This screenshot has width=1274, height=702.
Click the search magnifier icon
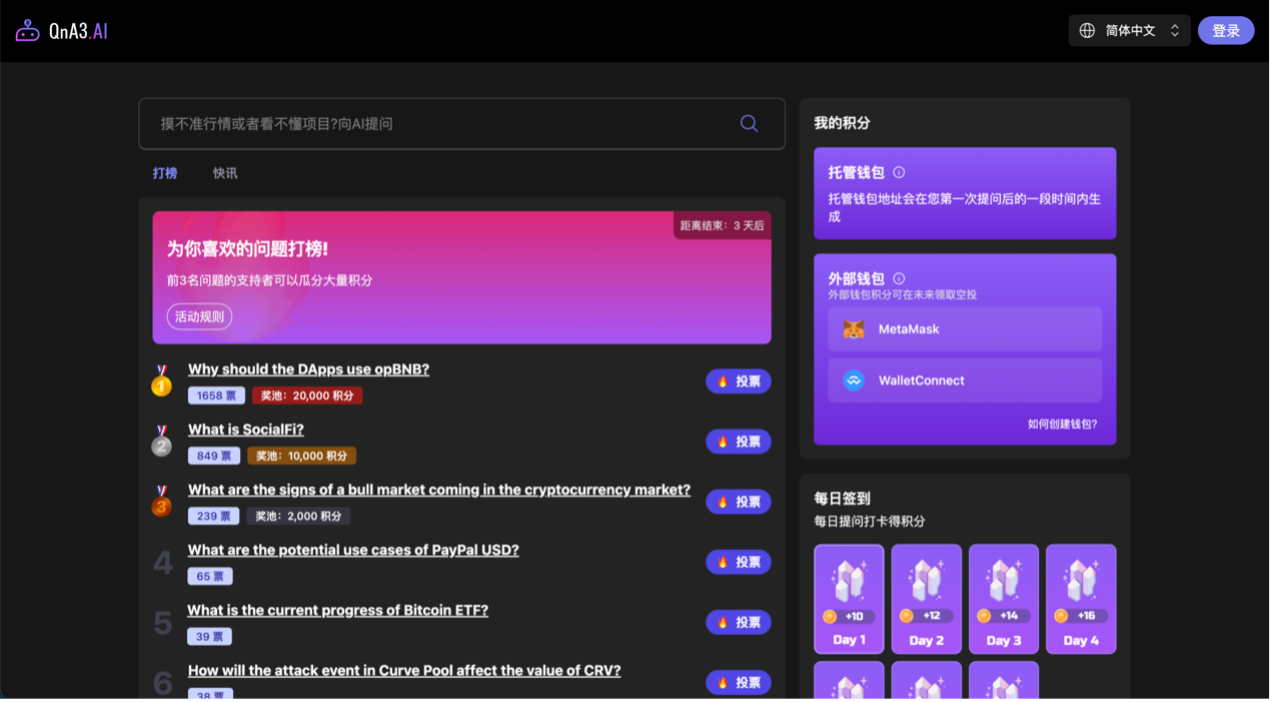pyautogui.click(x=748, y=124)
